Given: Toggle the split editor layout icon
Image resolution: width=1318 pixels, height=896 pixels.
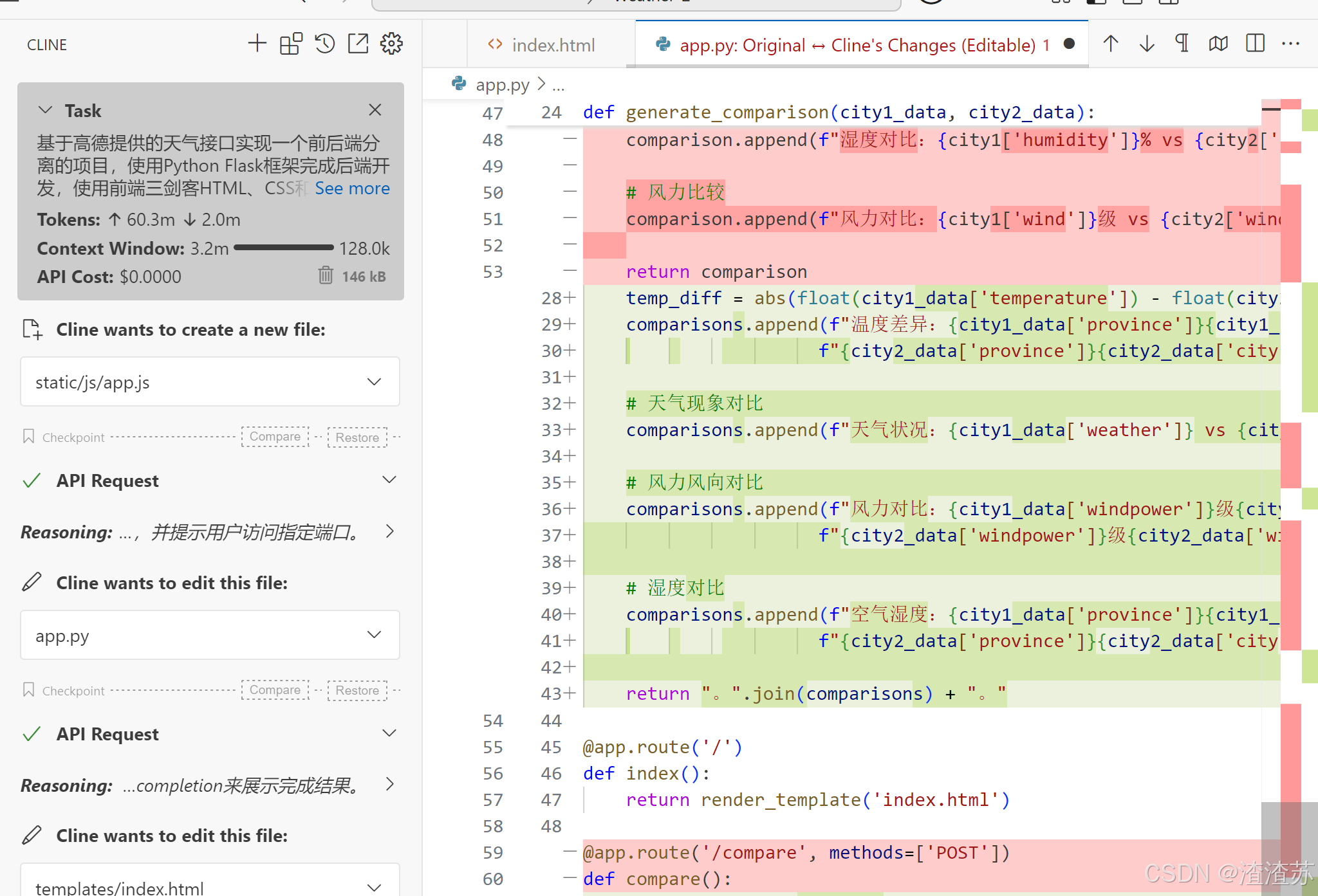Looking at the screenshot, I should point(1255,44).
